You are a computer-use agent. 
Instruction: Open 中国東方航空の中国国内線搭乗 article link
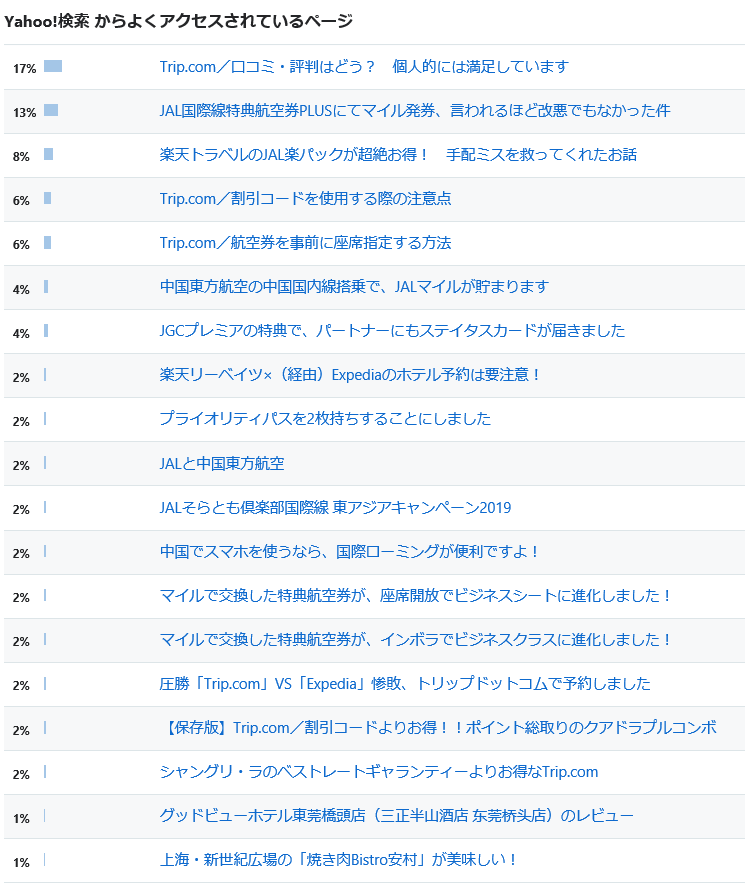click(354, 287)
